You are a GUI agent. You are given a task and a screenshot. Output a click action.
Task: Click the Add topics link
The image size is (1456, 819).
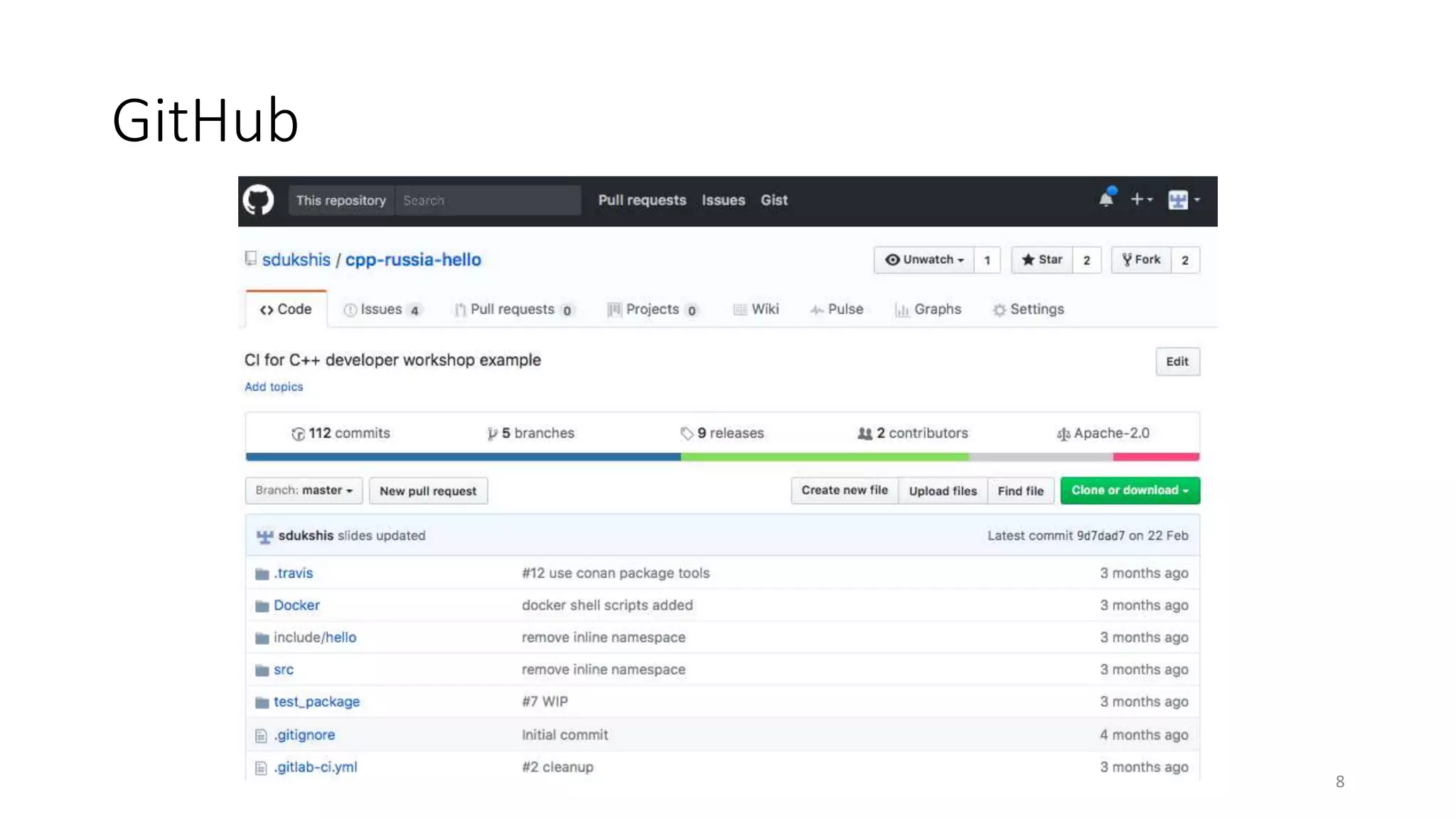coord(274,387)
